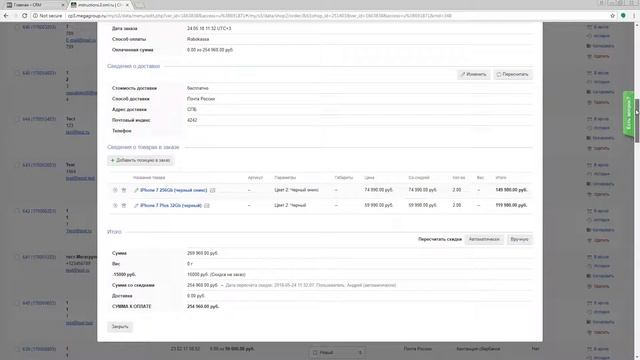Click the page vertical scrollbar thumb
The width and height of the screenshot is (640, 360).
pos(637,120)
